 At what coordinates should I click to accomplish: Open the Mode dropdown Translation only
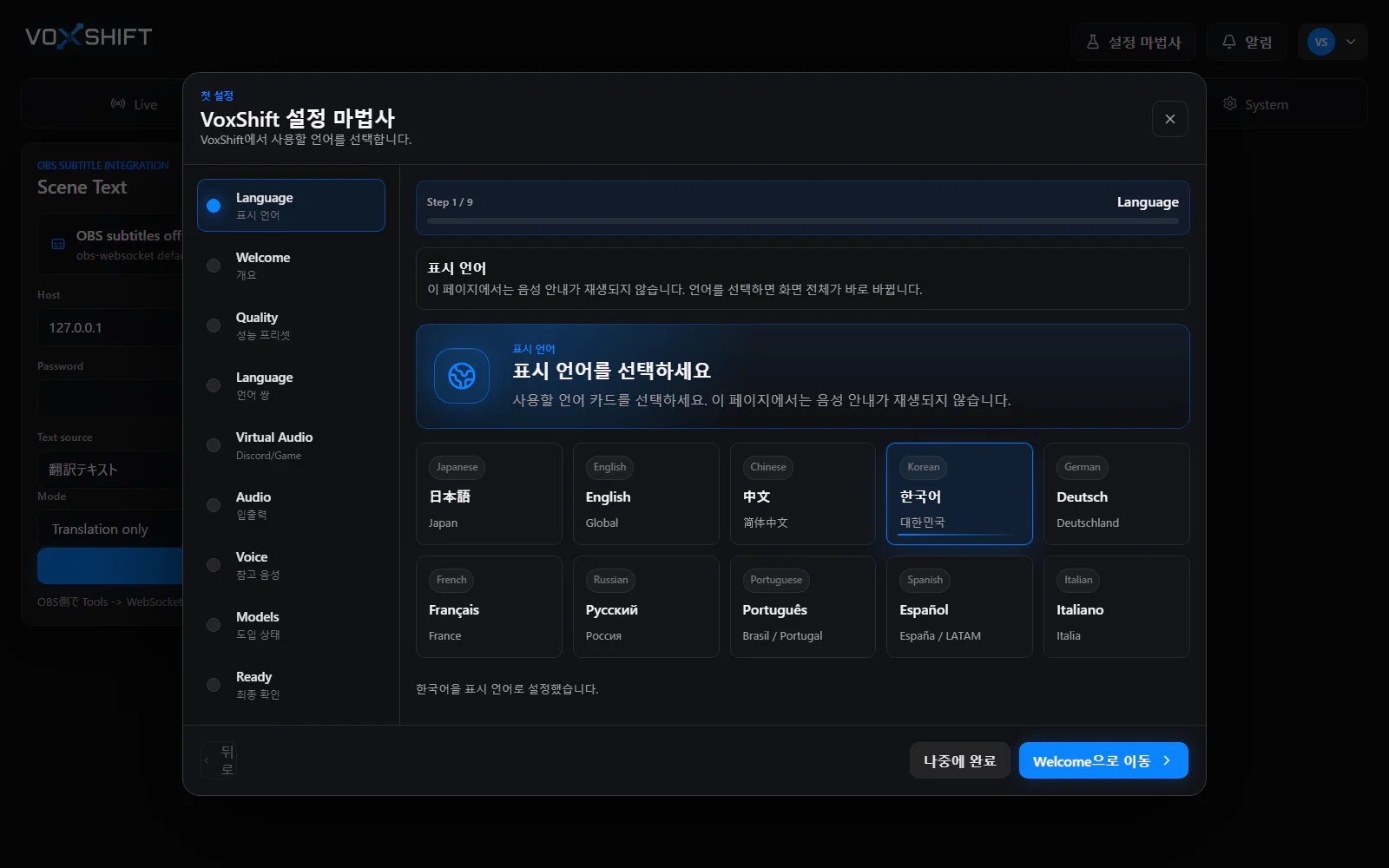(x=110, y=529)
